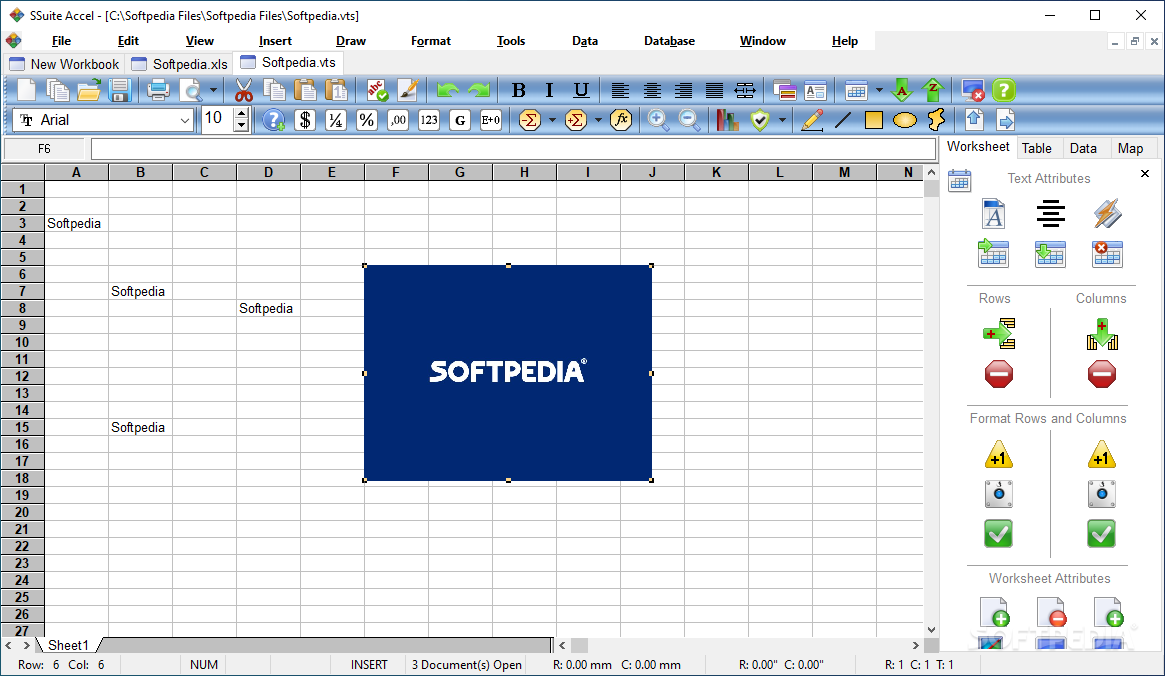
Task: Switch to the Map panel tab
Action: [1130, 148]
